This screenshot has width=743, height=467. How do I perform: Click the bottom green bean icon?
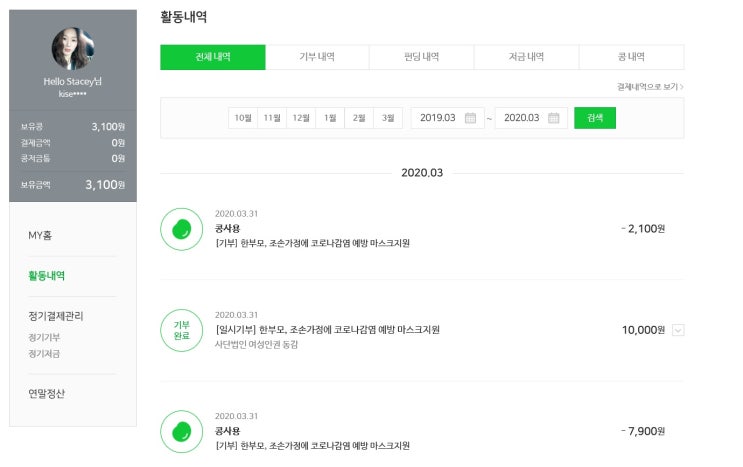click(x=182, y=431)
